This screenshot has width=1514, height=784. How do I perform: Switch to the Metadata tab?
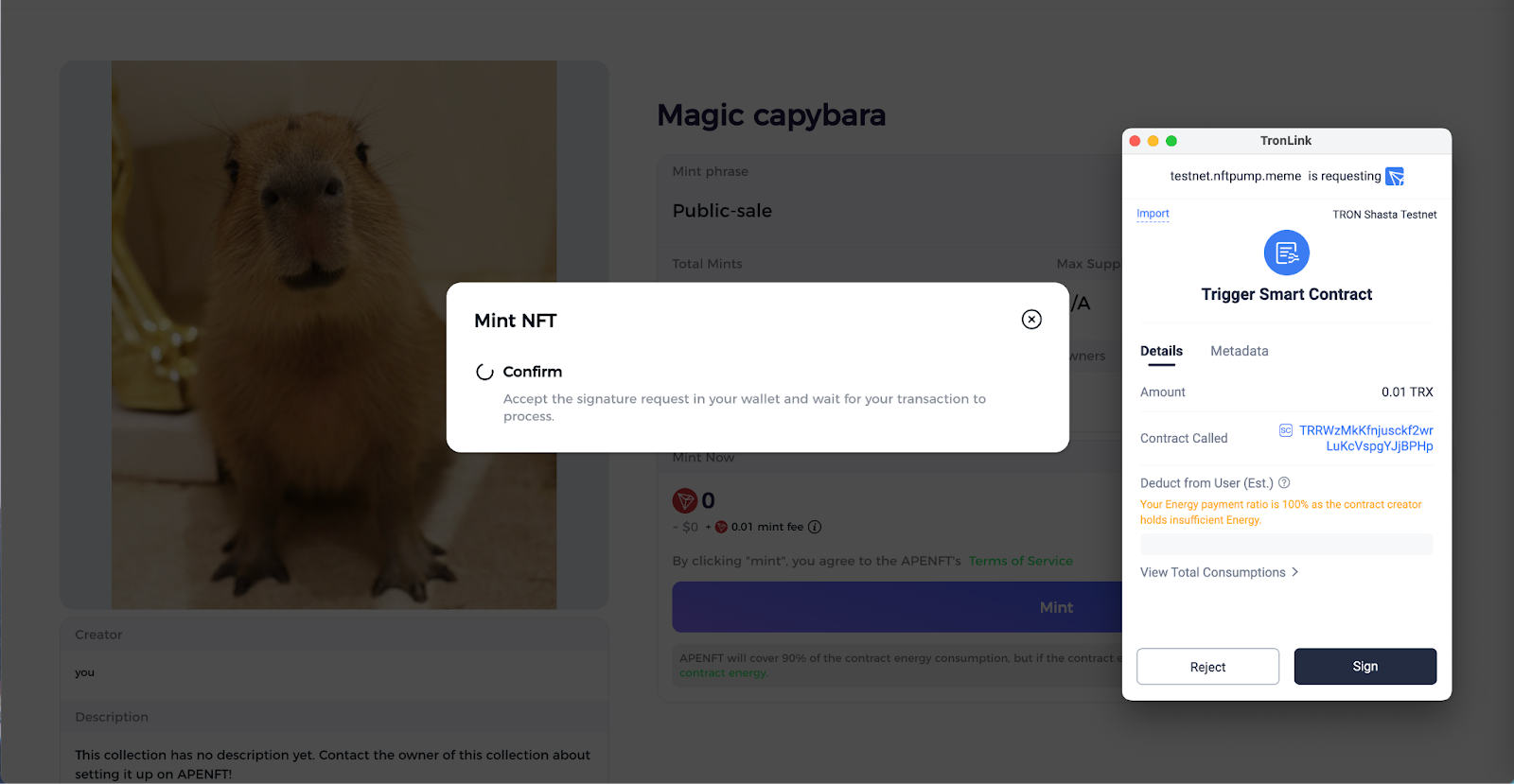1239,351
